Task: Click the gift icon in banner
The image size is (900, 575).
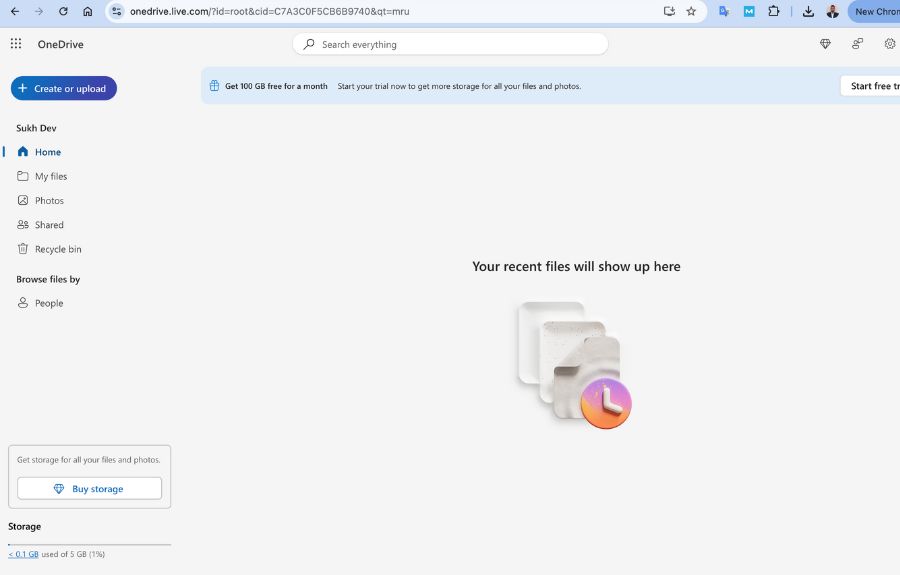Action: tap(214, 86)
